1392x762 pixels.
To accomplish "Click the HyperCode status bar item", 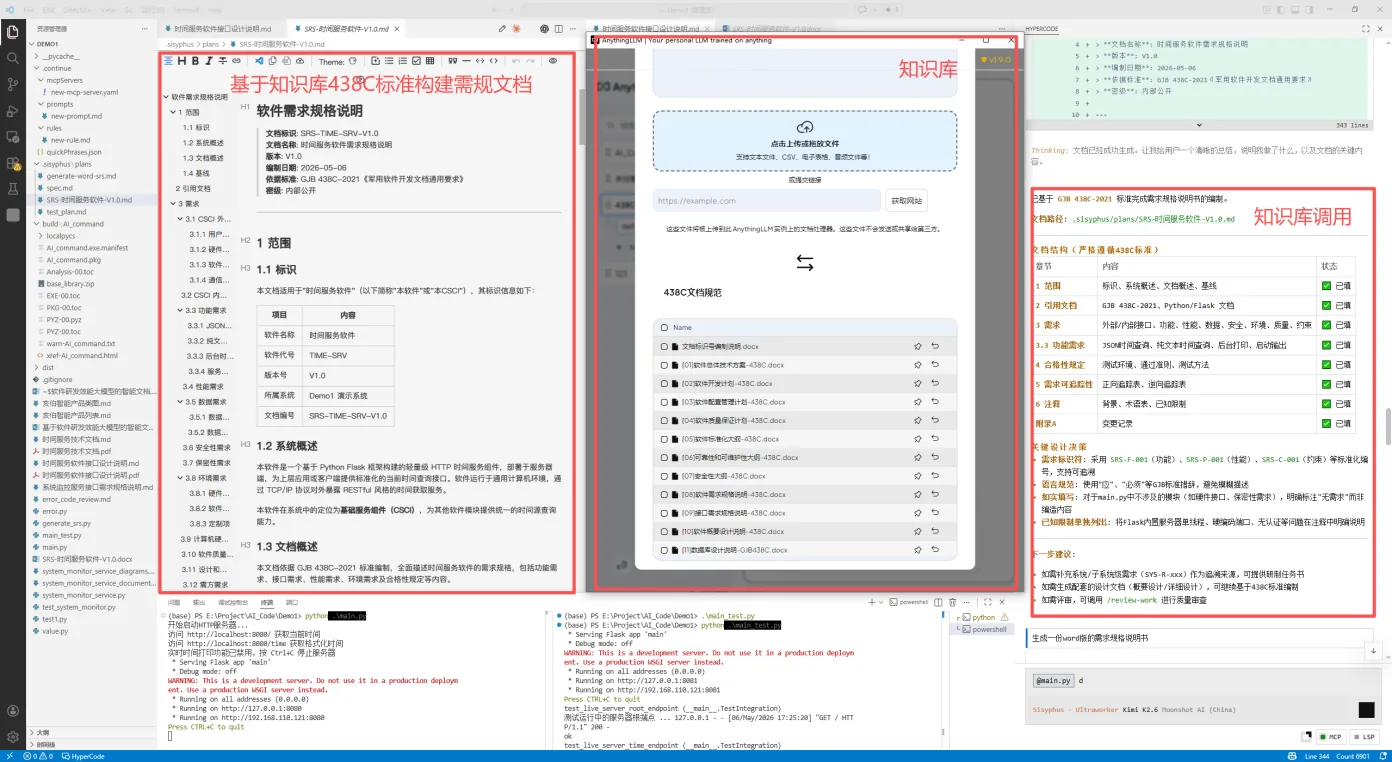I will coord(82,756).
